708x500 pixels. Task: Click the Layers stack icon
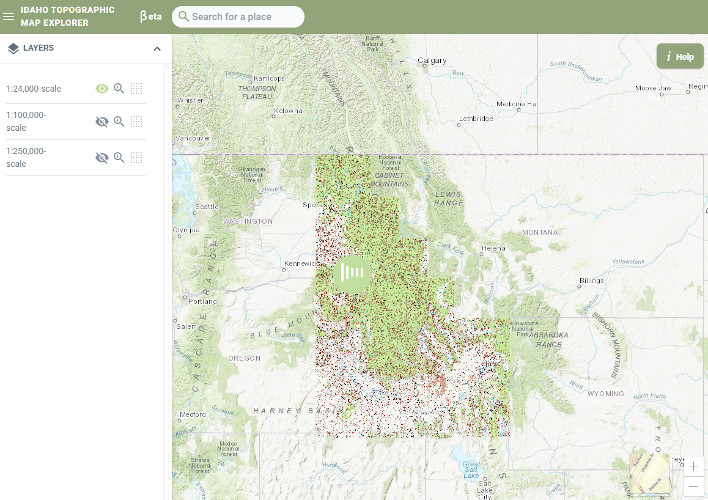[x=13, y=48]
